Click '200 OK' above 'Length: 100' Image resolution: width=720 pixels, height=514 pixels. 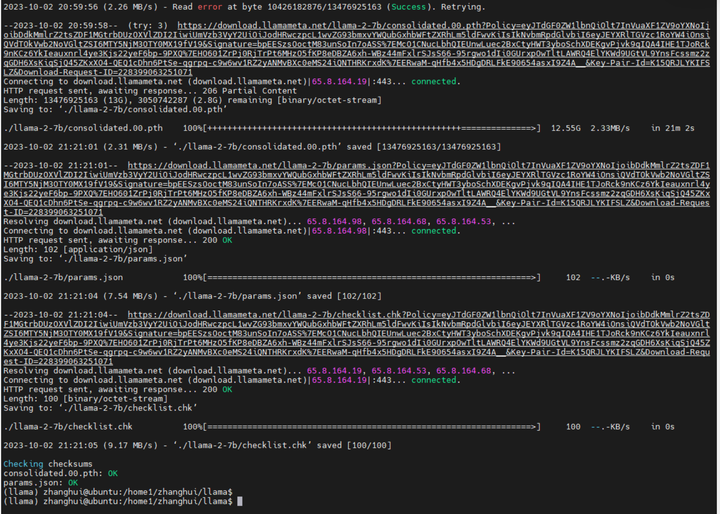click(x=217, y=390)
